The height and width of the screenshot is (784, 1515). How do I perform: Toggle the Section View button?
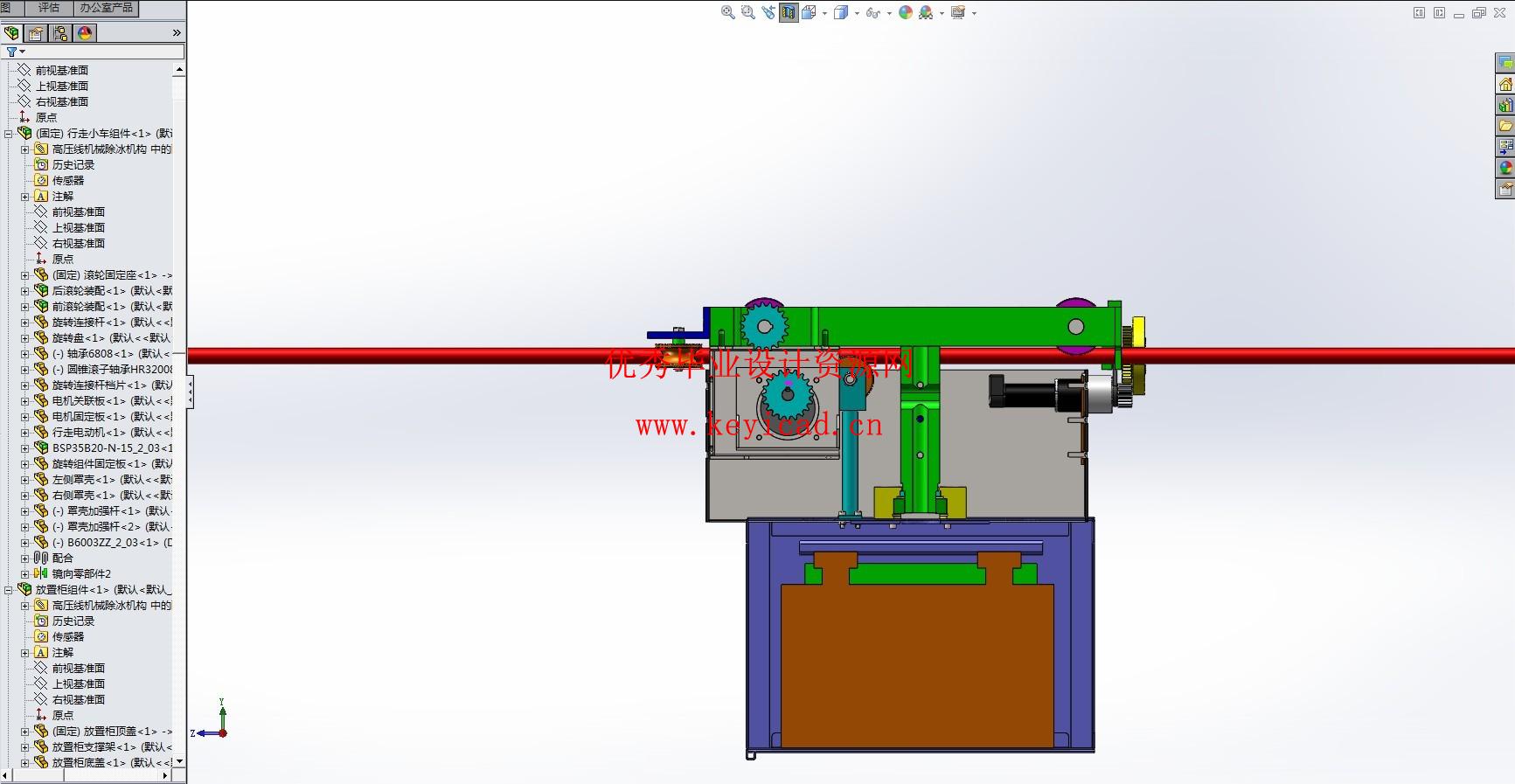point(789,12)
